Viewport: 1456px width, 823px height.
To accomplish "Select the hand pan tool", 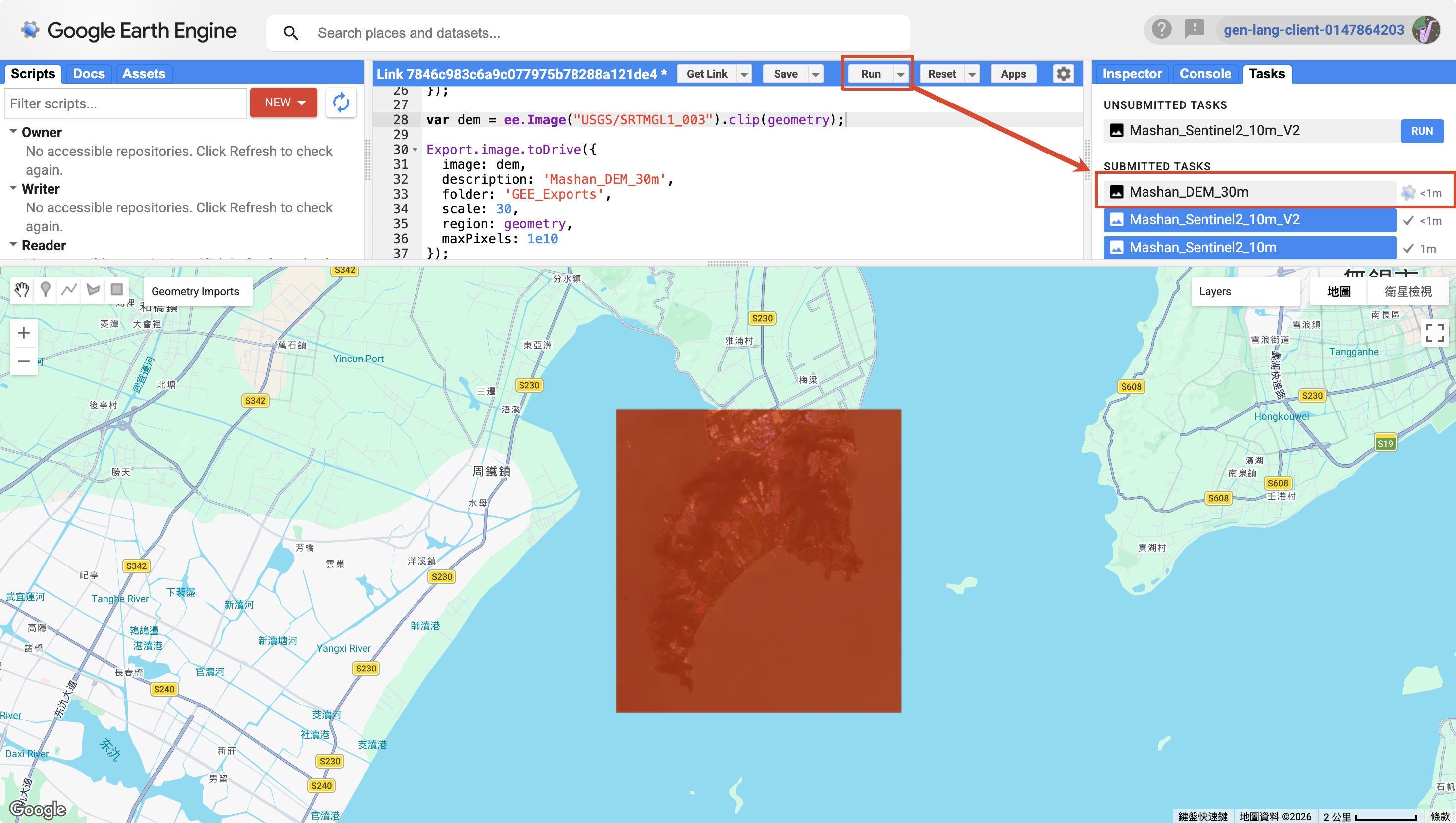I will tap(22, 290).
